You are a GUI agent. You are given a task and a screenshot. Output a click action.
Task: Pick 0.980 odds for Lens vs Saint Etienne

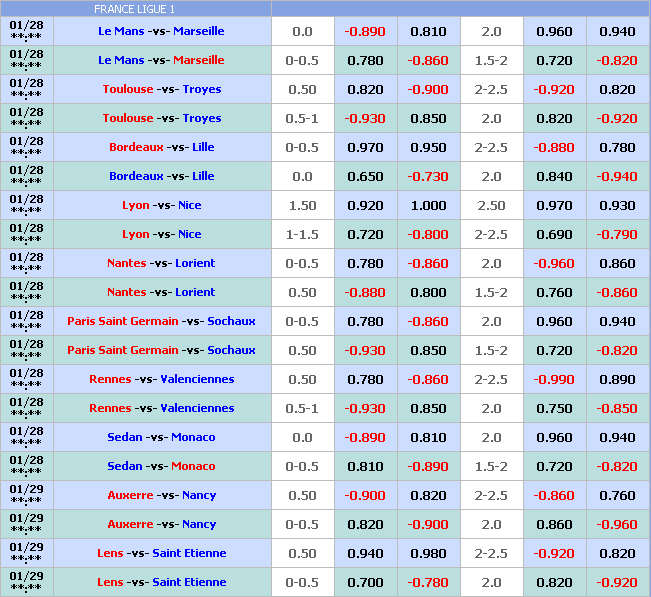click(428, 553)
